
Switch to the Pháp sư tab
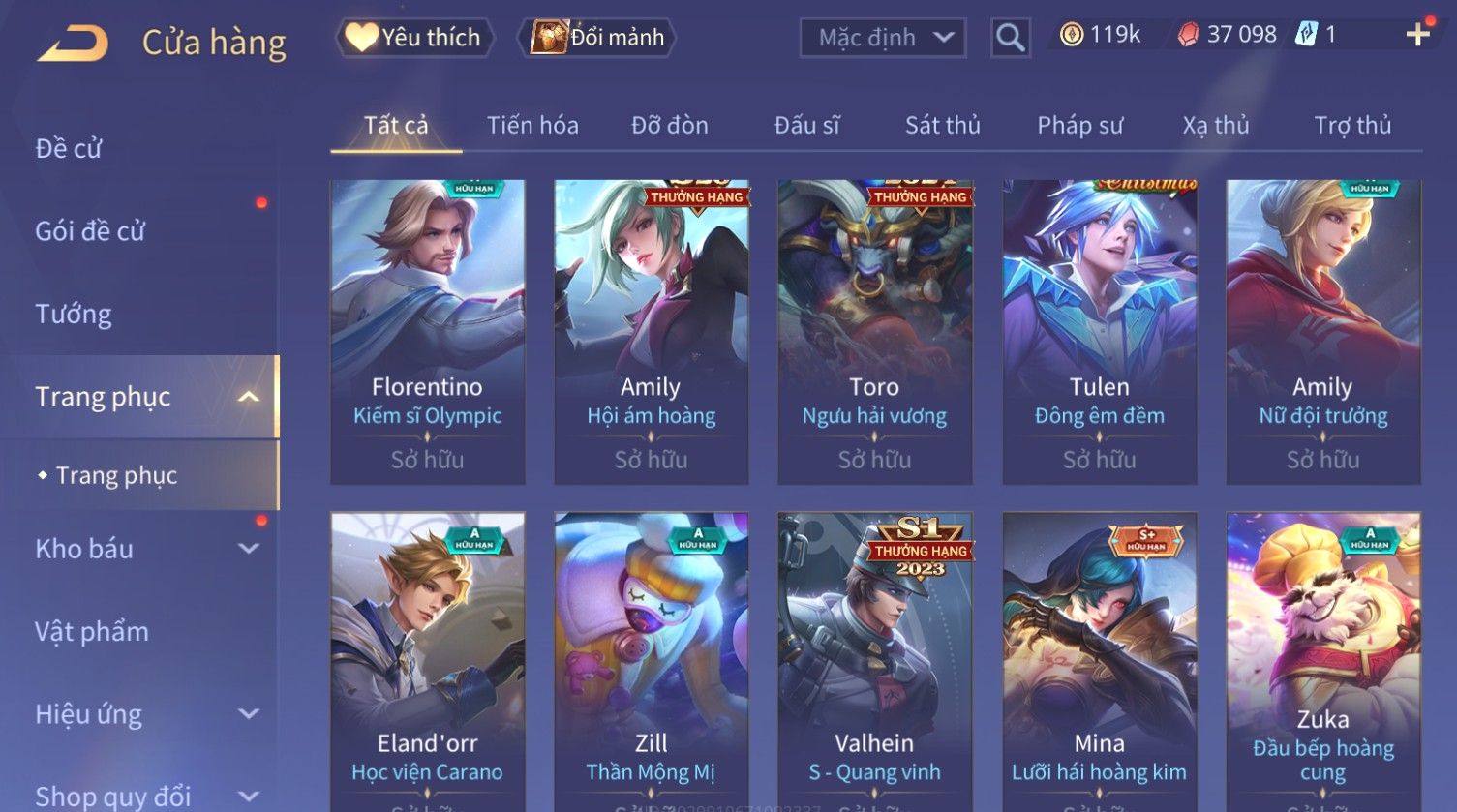coord(1080,125)
